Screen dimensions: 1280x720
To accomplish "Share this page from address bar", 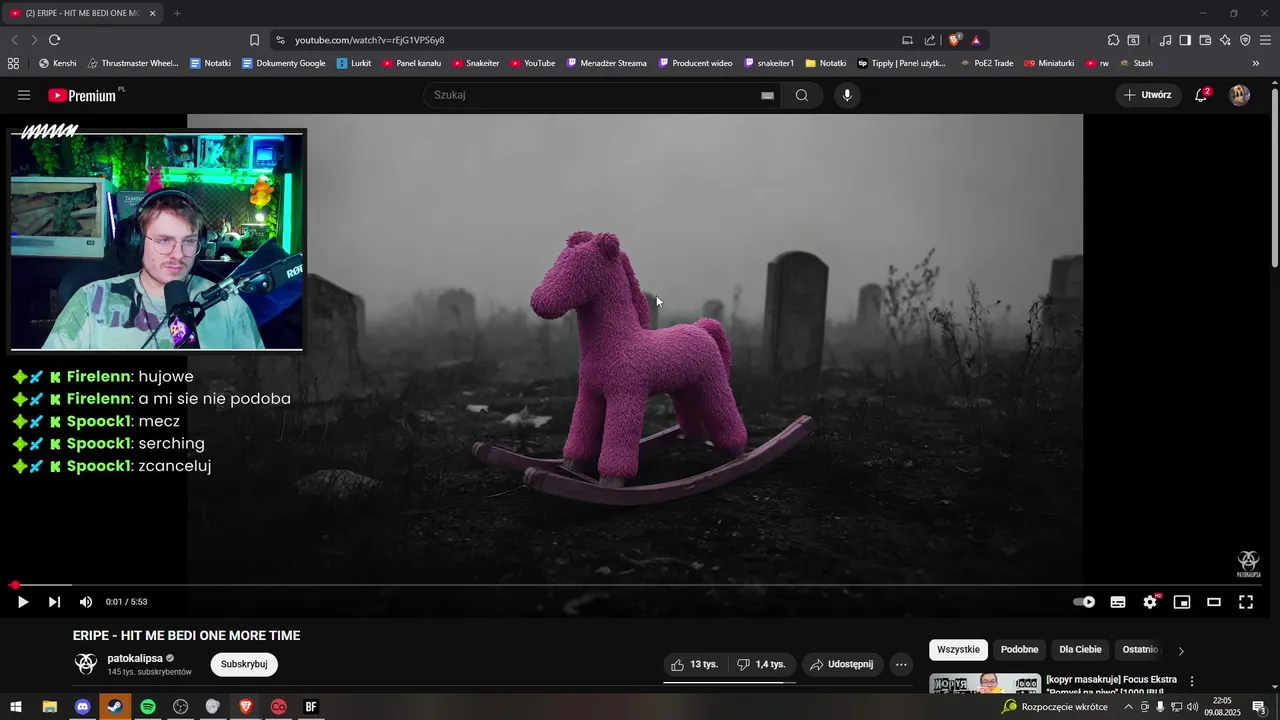I will 930,40.
